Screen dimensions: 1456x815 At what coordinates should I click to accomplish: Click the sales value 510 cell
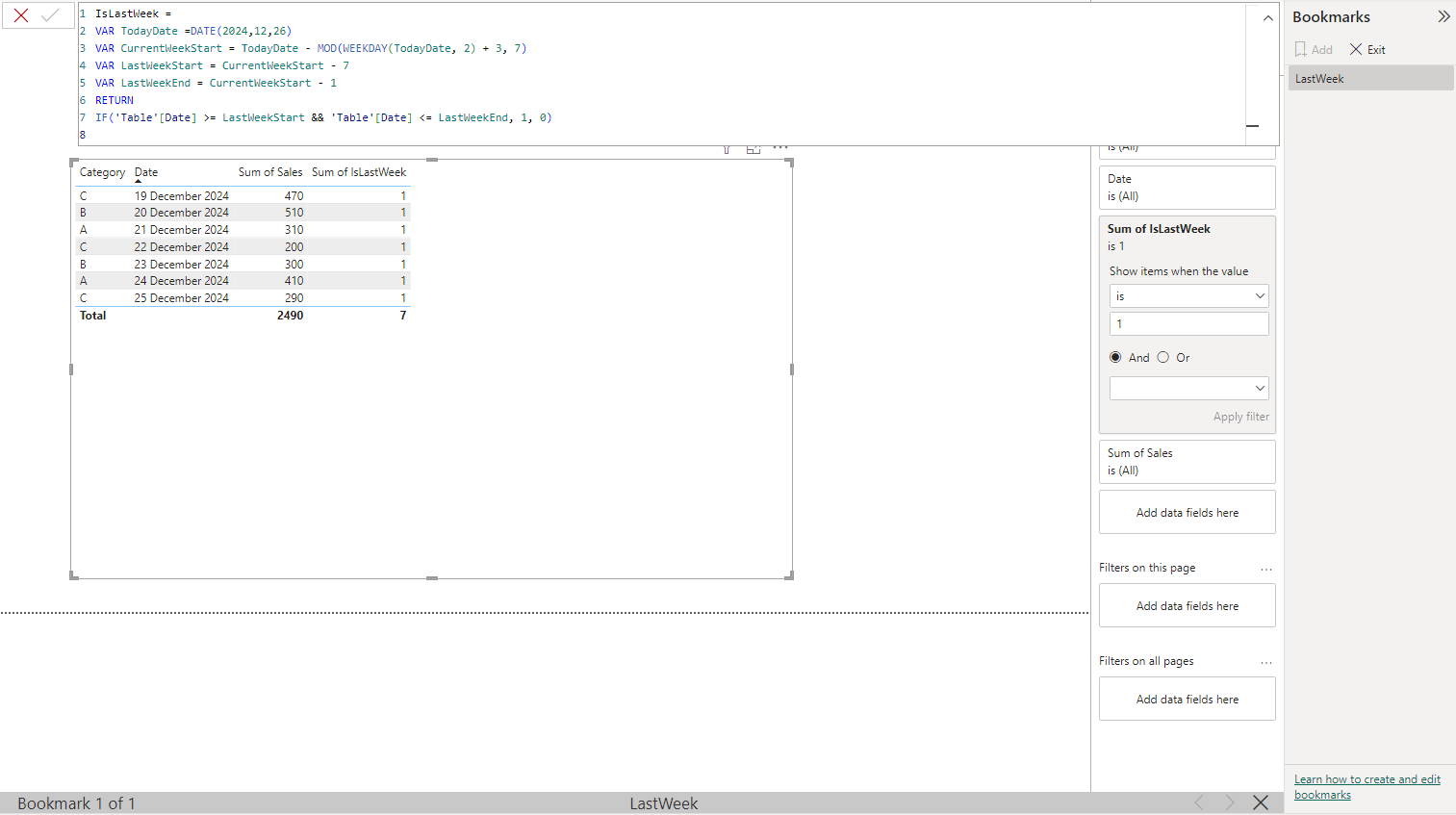(x=294, y=213)
